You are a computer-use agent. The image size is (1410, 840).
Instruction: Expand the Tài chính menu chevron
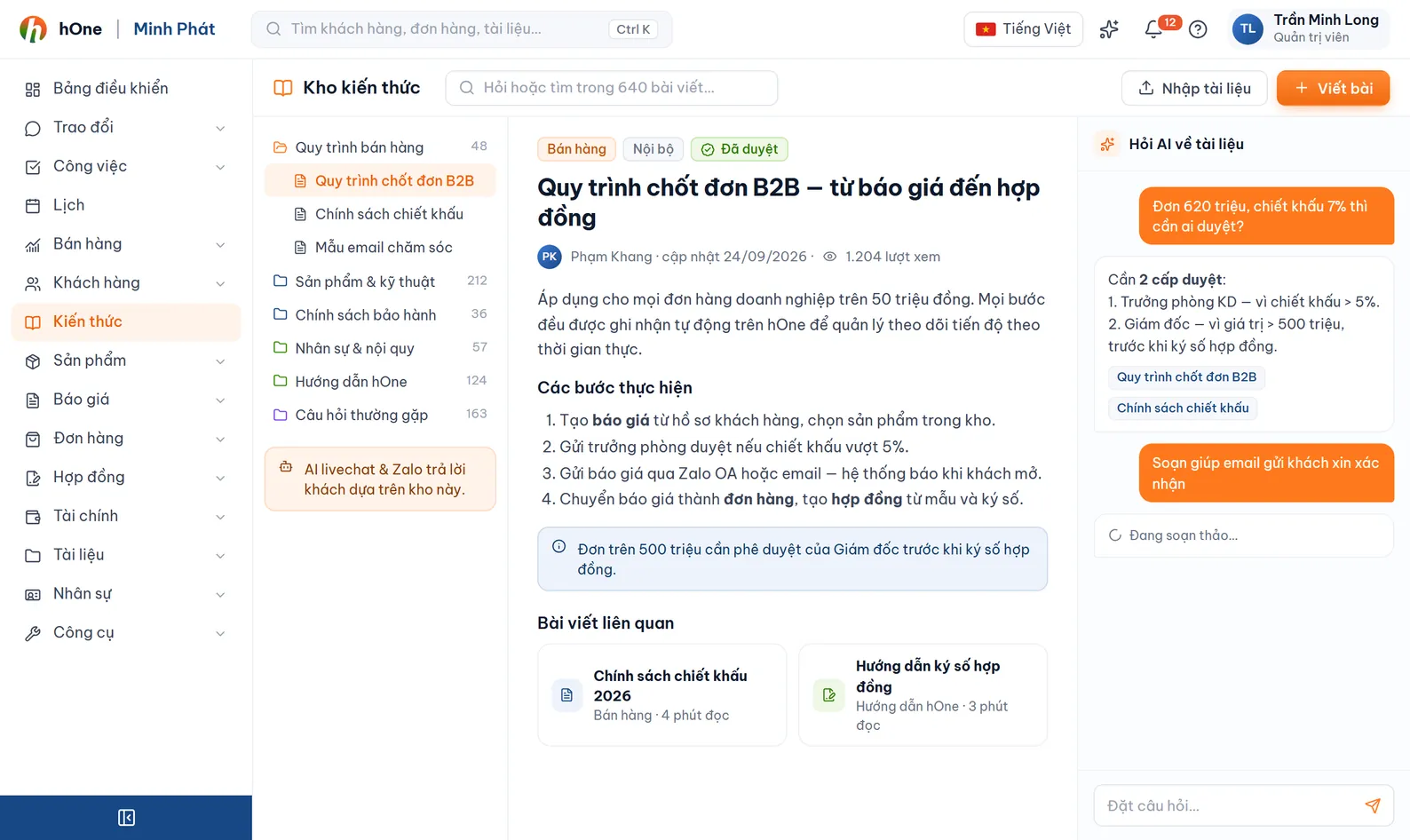click(x=220, y=517)
